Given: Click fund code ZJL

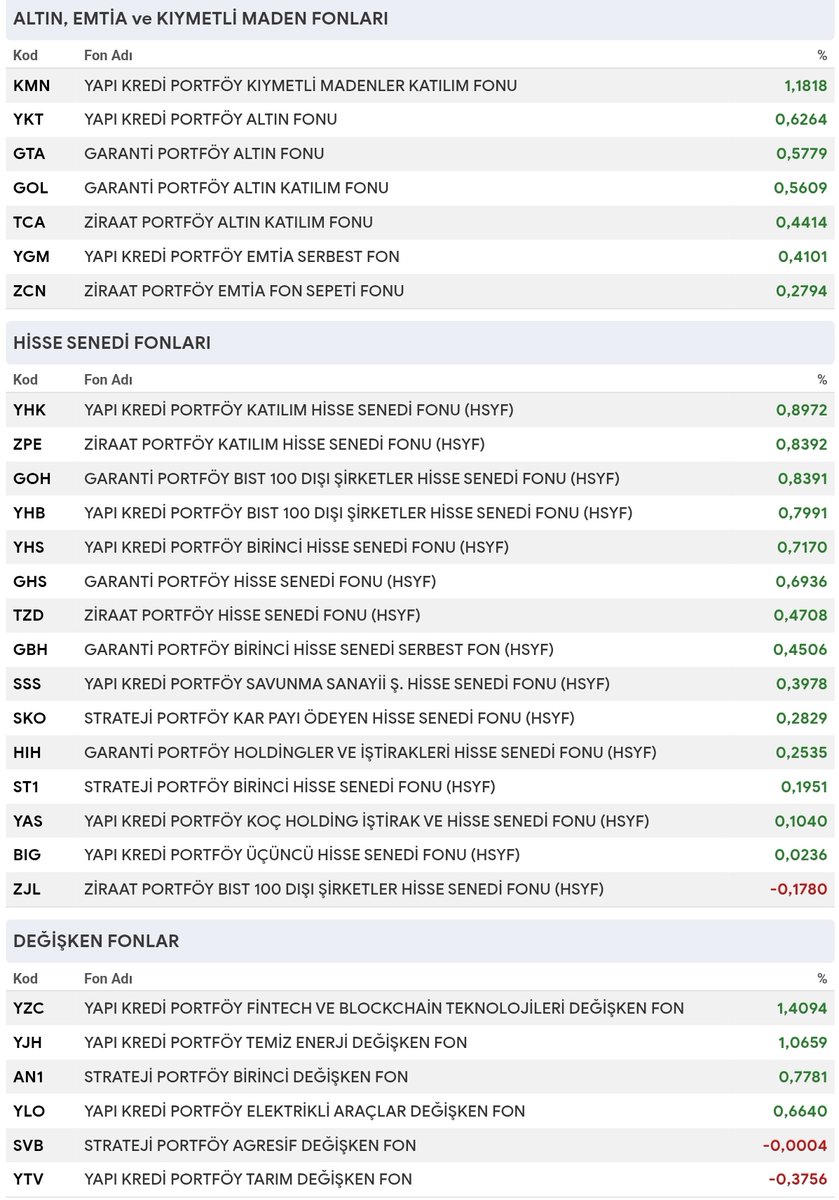Looking at the screenshot, I should tap(28, 889).
